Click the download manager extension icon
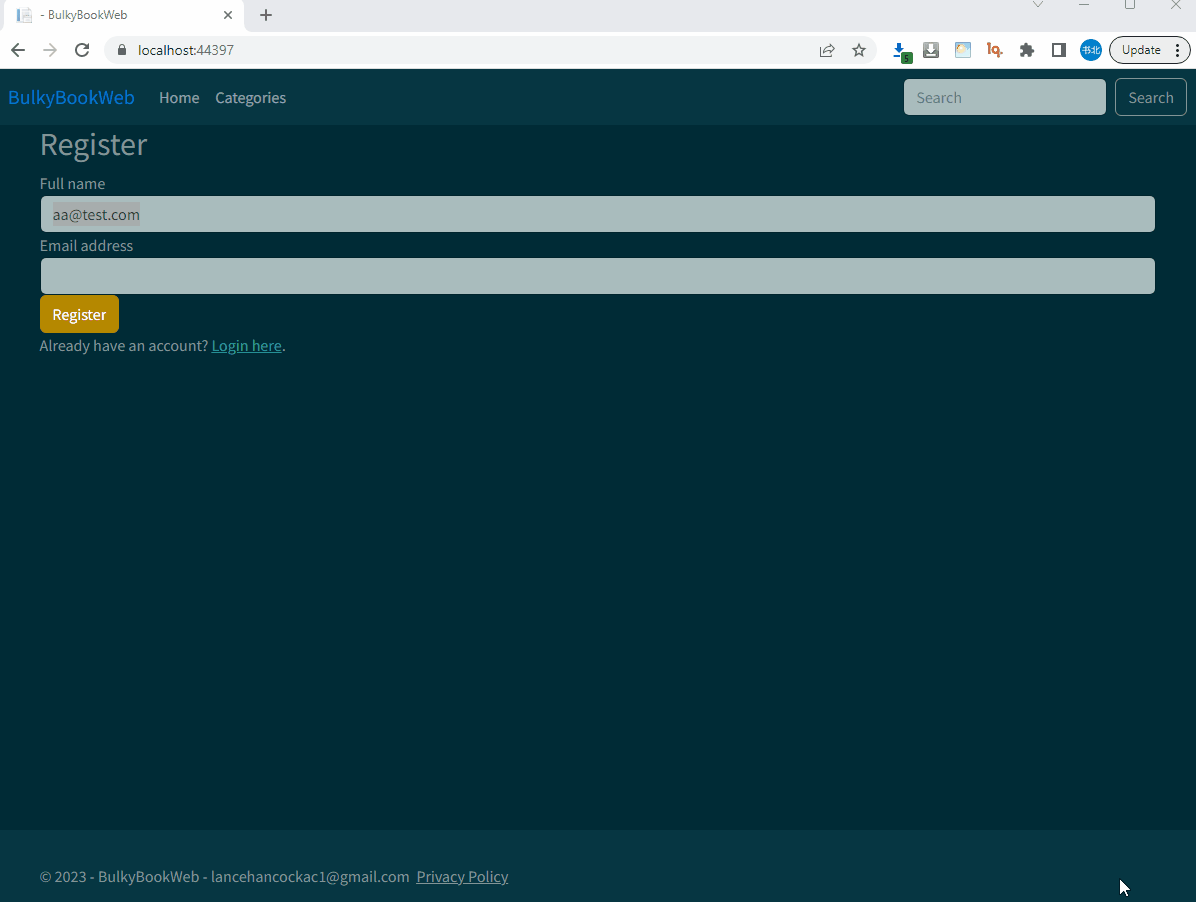Screen dimensions: 1196x902 tap(931, 49)
